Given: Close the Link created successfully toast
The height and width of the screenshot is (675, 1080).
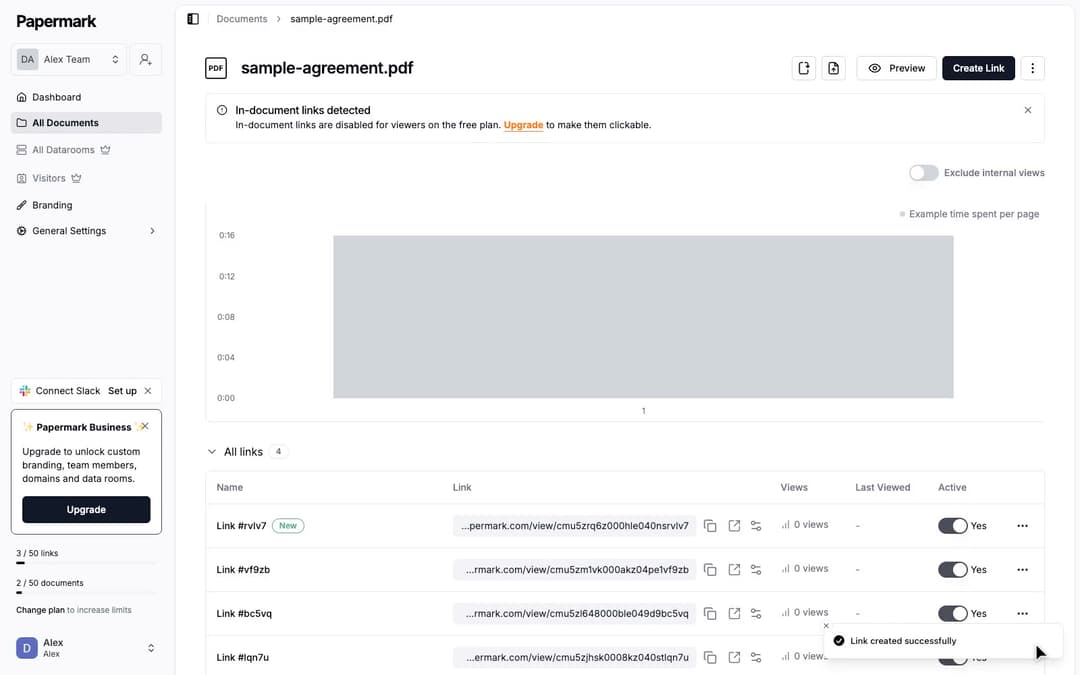Looking at the screenshot, I should (x=826, y=626).
